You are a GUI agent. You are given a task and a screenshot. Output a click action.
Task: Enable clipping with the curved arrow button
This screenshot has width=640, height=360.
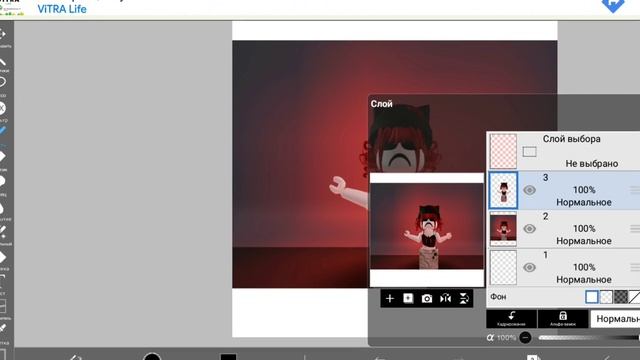coord(511,318)
